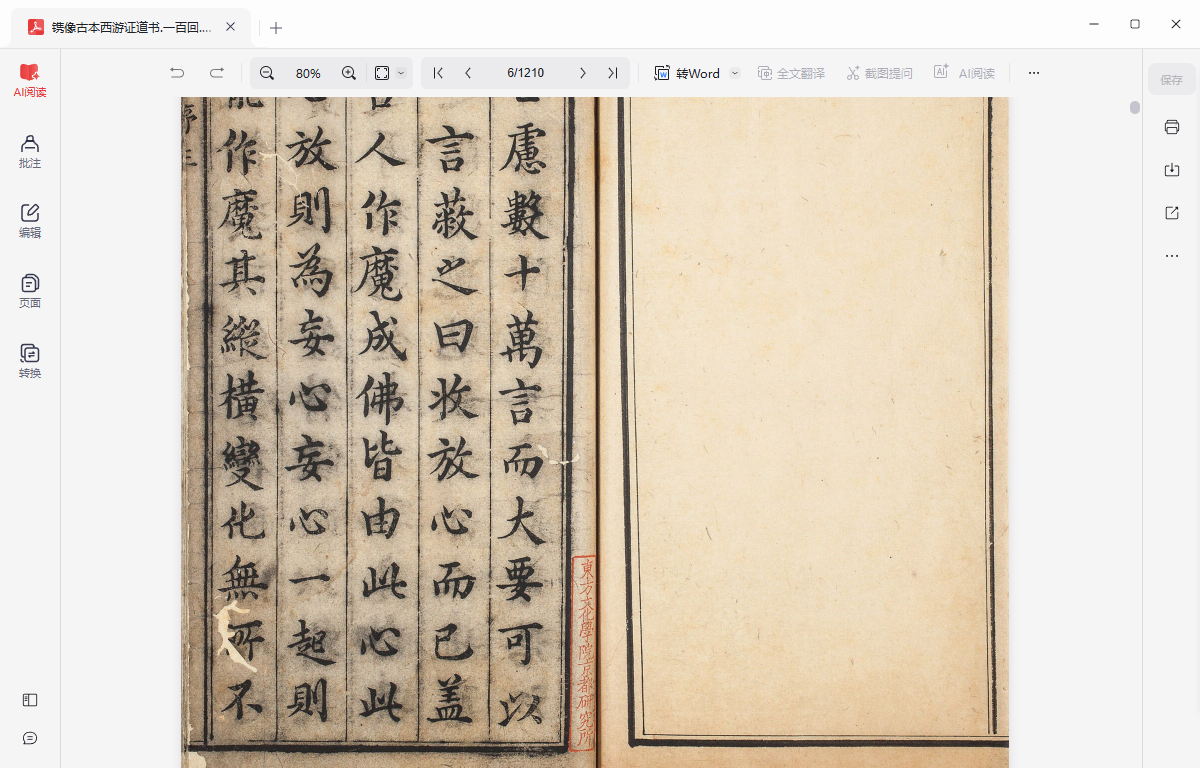Viewport: 1200px width, 768px height.
Task: Print the document
Action: [1172, 127]
